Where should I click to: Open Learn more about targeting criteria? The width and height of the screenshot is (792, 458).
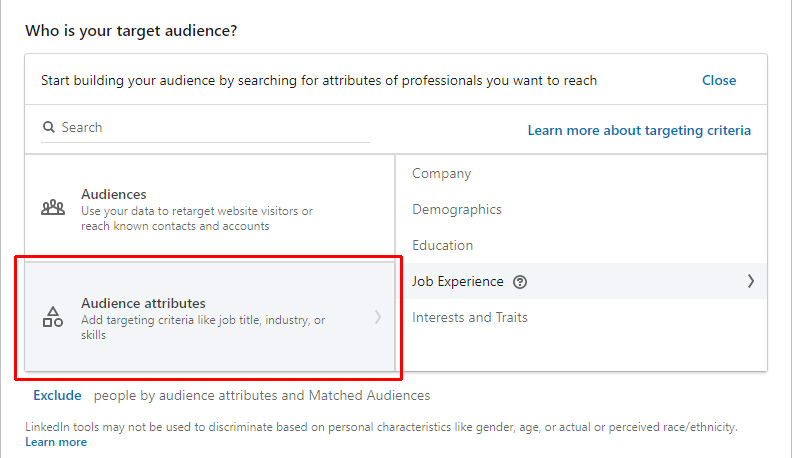pyautogui.click(x=639, y=130)
